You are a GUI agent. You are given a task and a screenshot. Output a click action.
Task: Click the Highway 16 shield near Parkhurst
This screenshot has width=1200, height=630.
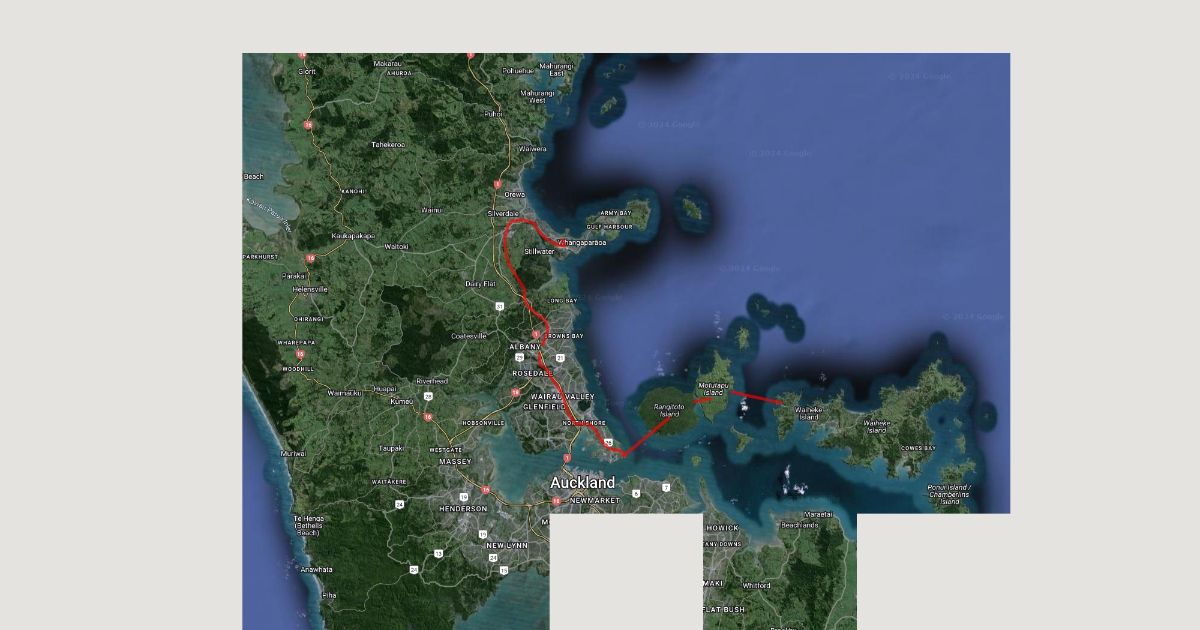pos(311,258)
